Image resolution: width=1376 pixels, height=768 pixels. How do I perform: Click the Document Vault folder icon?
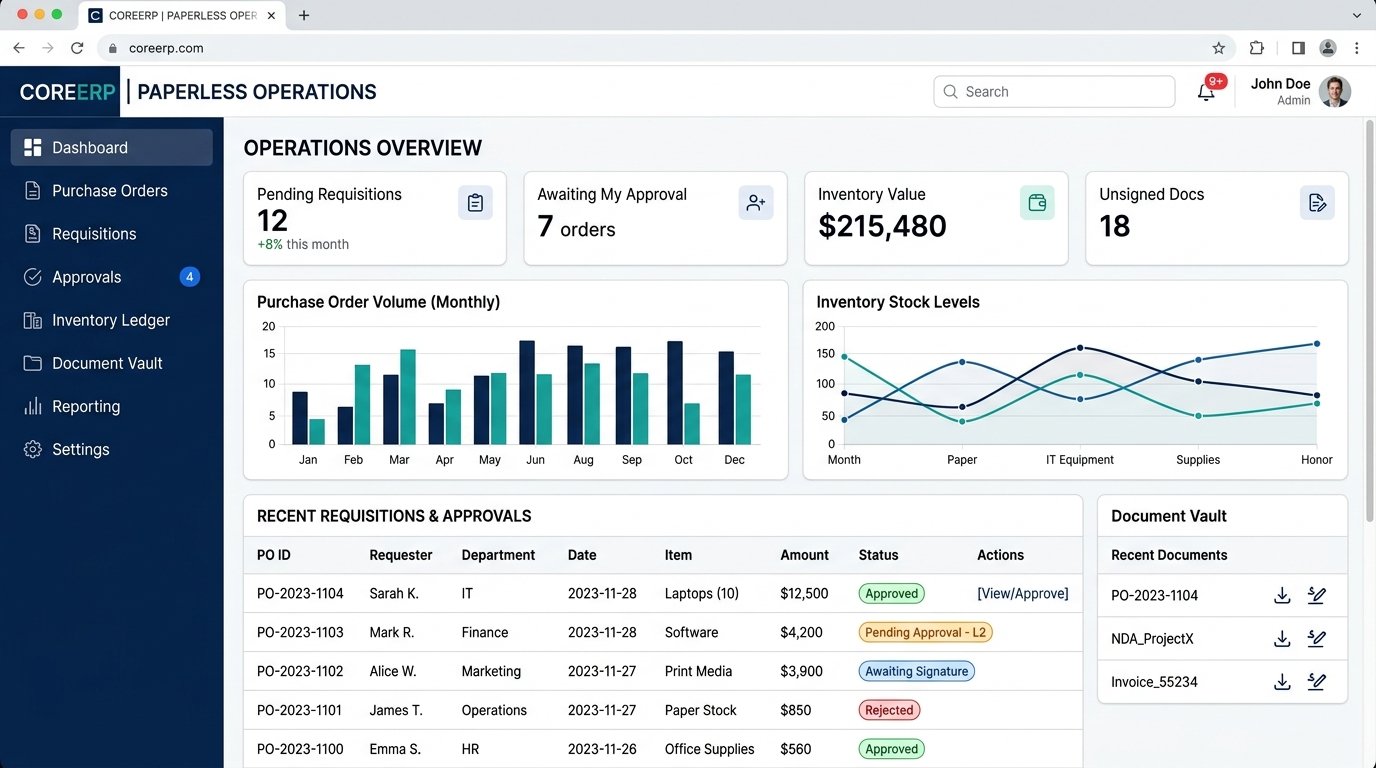pos(33,363)
